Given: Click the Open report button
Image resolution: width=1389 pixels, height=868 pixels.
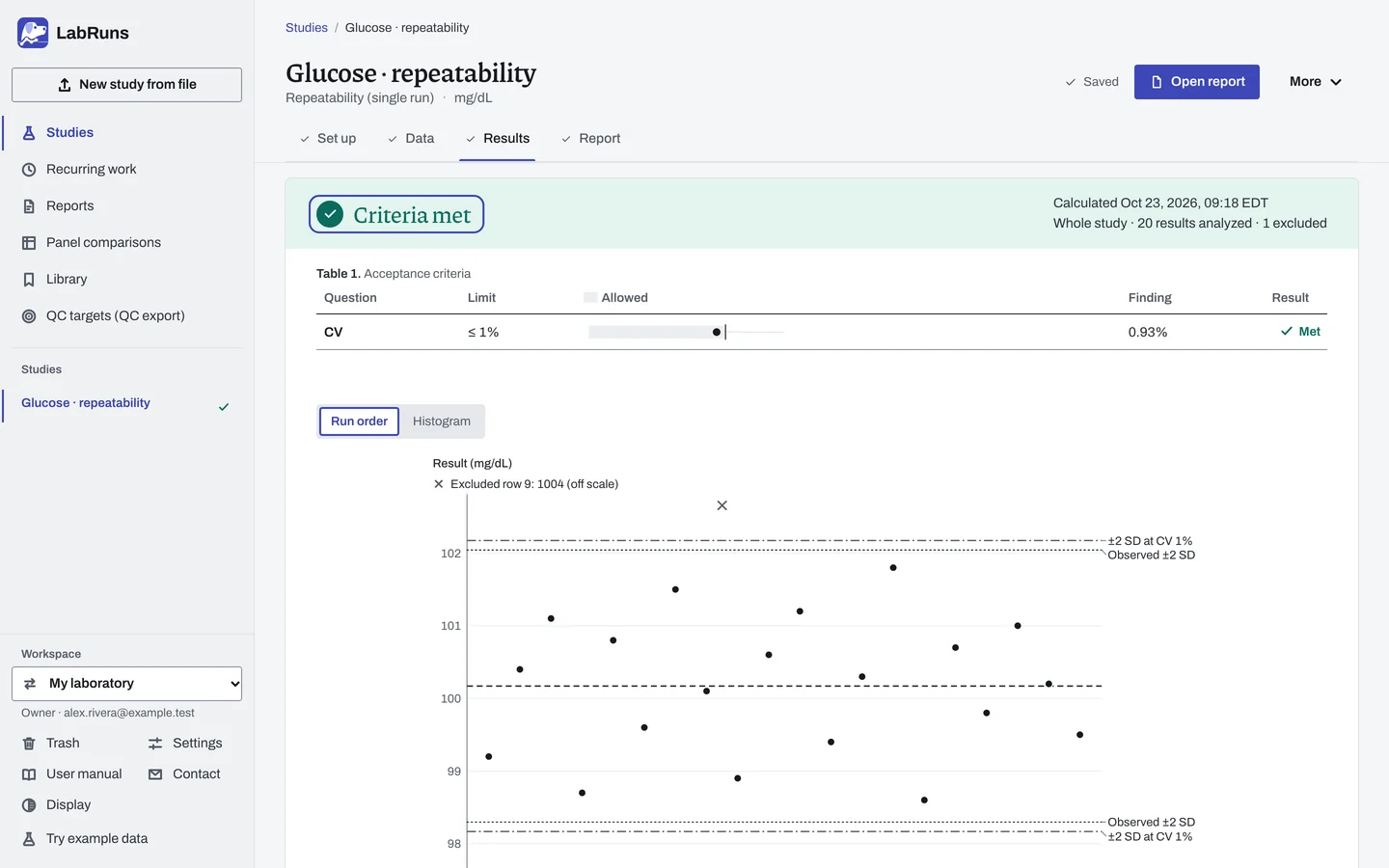Looking at the screenshot, I should 1197,82.
